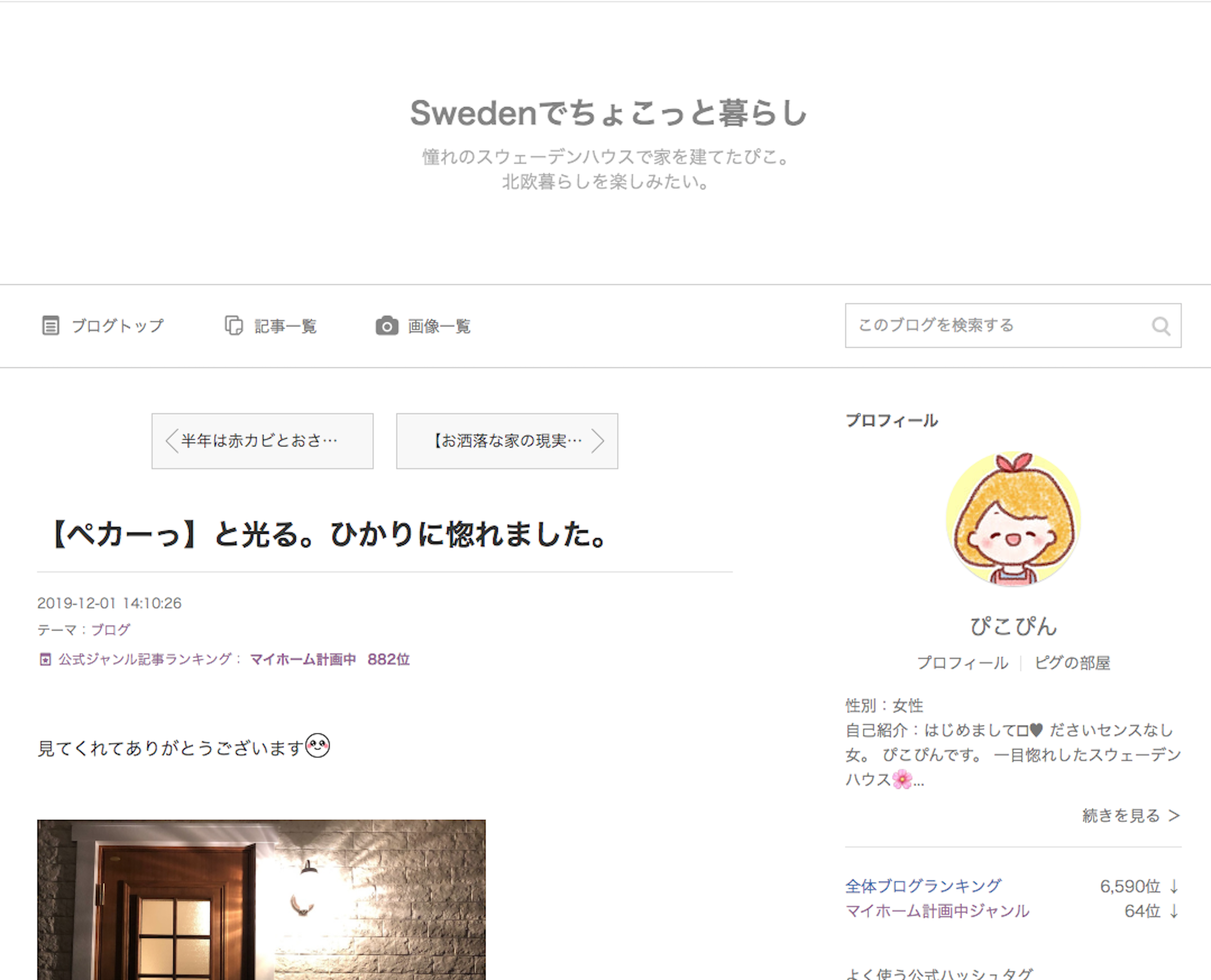Screen dimensions: 1211x980
Task: Click the blog subtitle 北欧暮らしを楽しみたい。
Action: click(x=605, y=182)
